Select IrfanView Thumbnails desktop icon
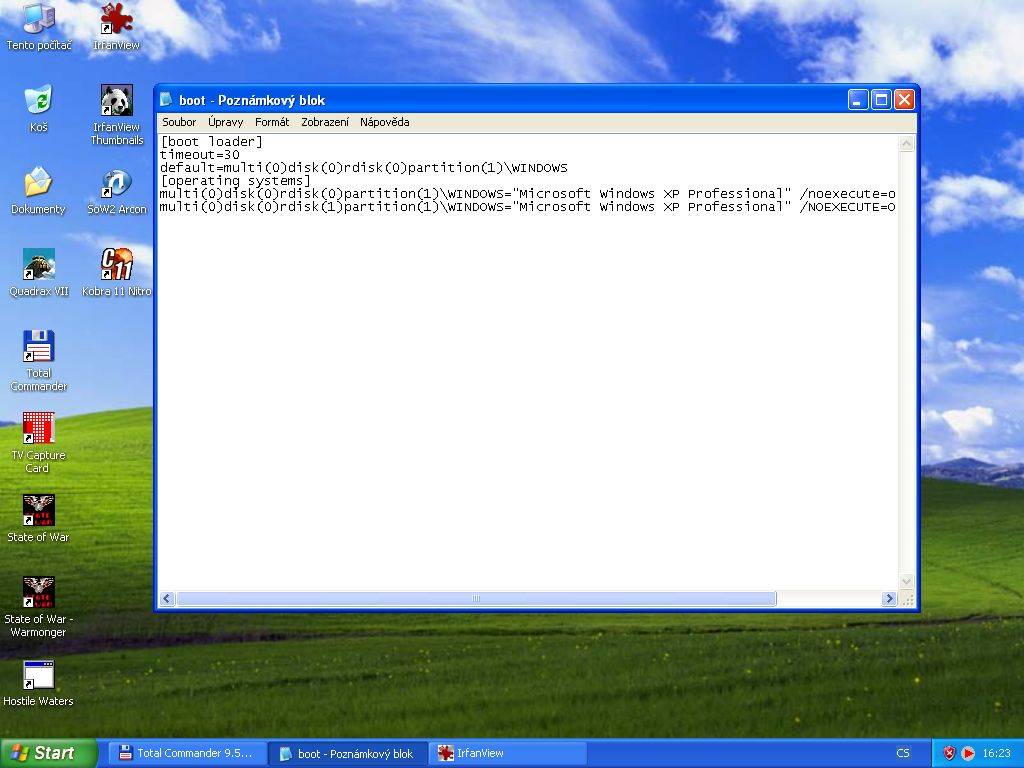 pos(116,115)
